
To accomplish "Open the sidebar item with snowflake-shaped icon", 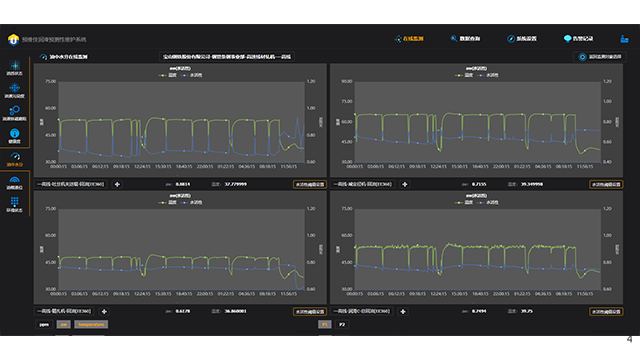I will coord(15,91).
